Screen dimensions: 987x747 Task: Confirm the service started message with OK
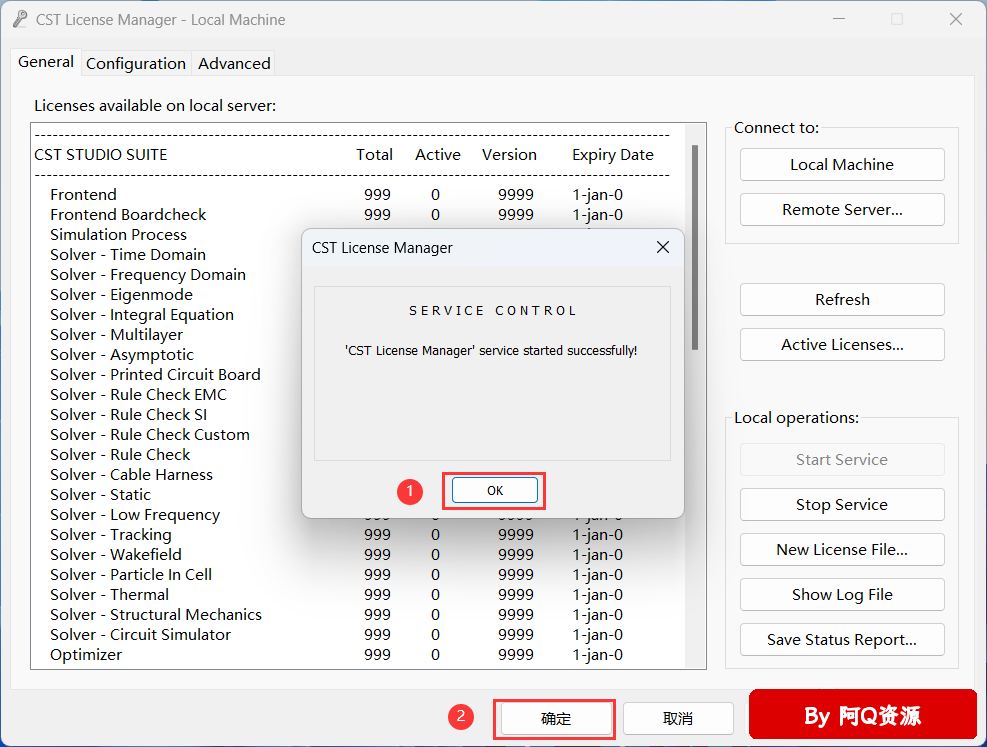[495, 490]
